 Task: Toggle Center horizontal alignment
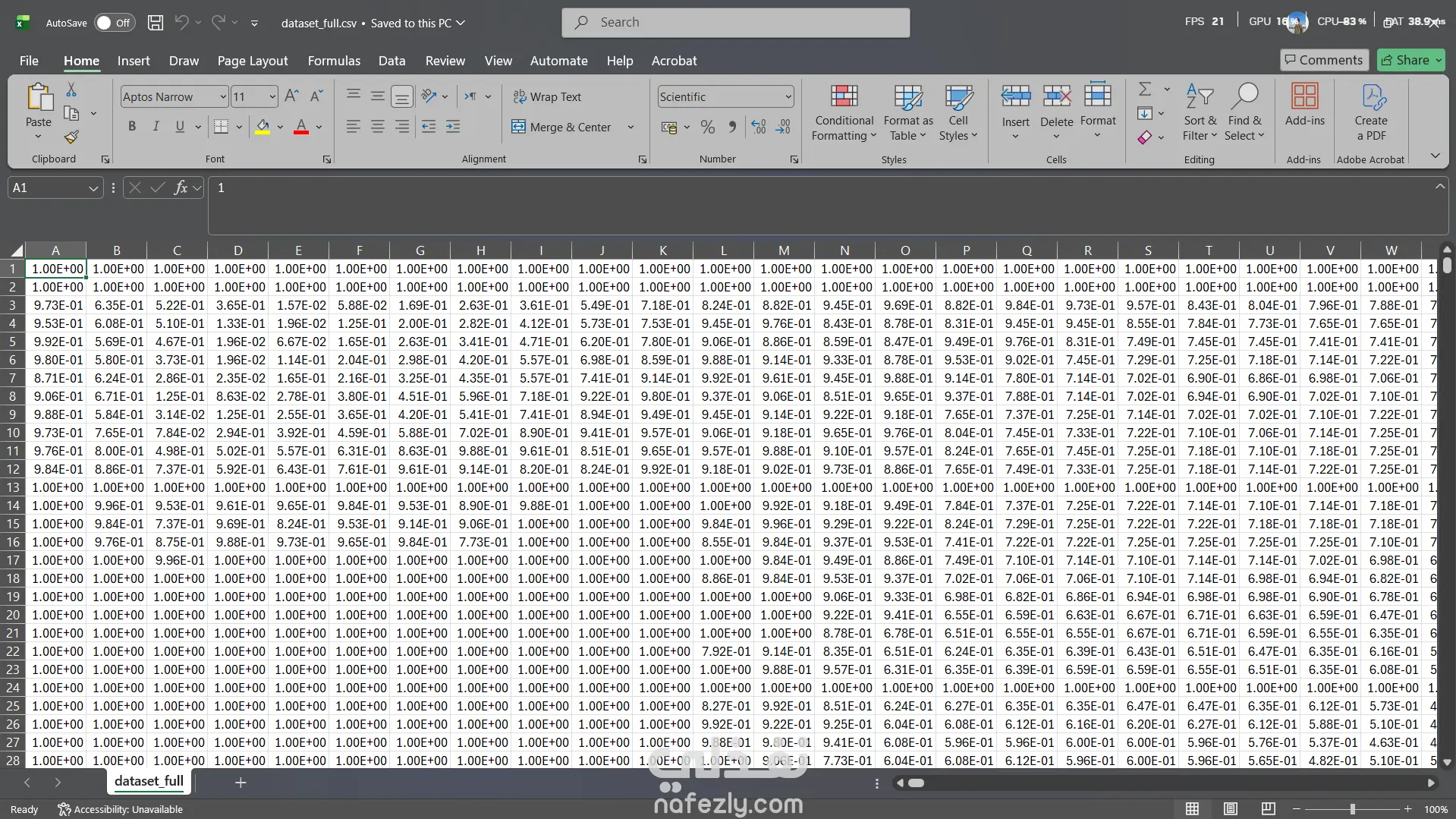[378, 127]
